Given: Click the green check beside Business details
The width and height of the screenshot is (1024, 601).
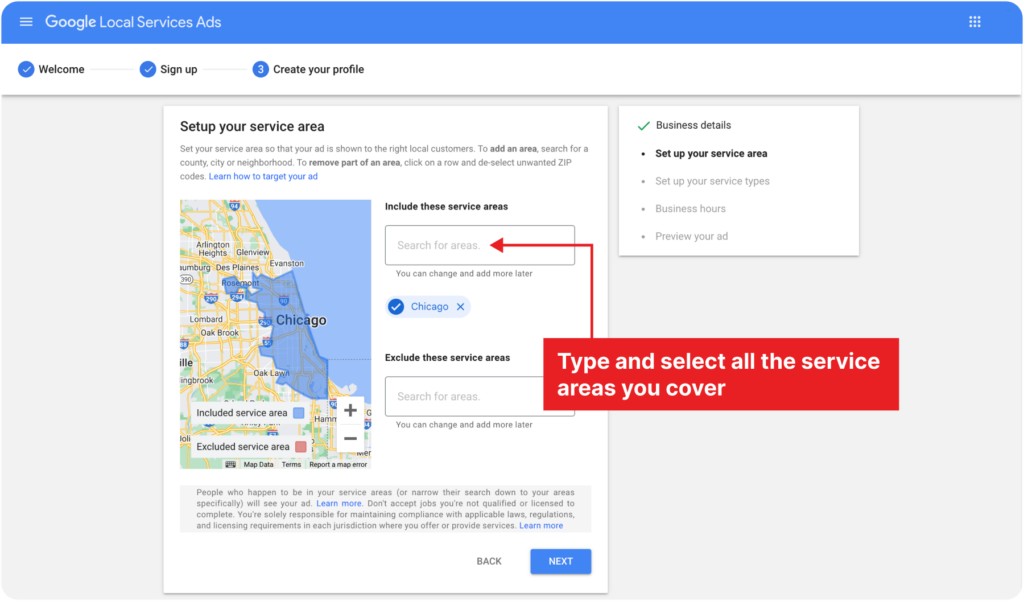Looking at the screenshot, I should [x=643, y=125].
